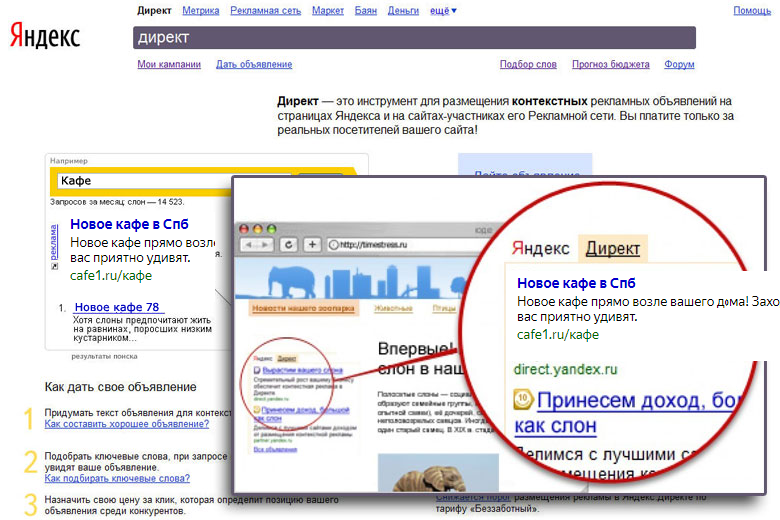Open the Новое кафе в Спб example ad
780x520 pixels.
pos(129,224)
